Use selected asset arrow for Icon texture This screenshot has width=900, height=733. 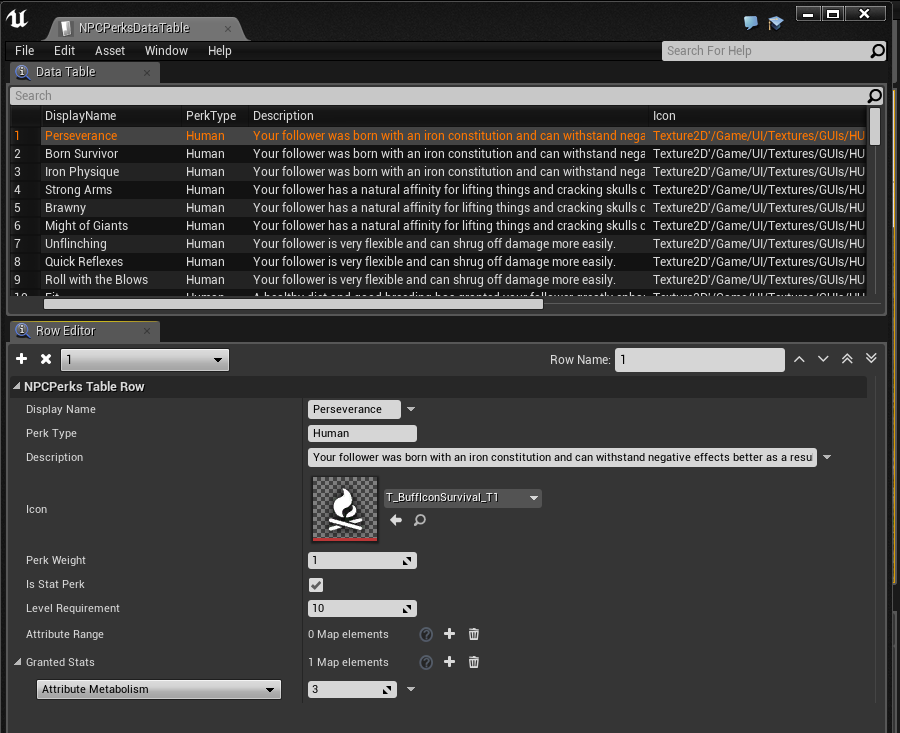[396, 520]
